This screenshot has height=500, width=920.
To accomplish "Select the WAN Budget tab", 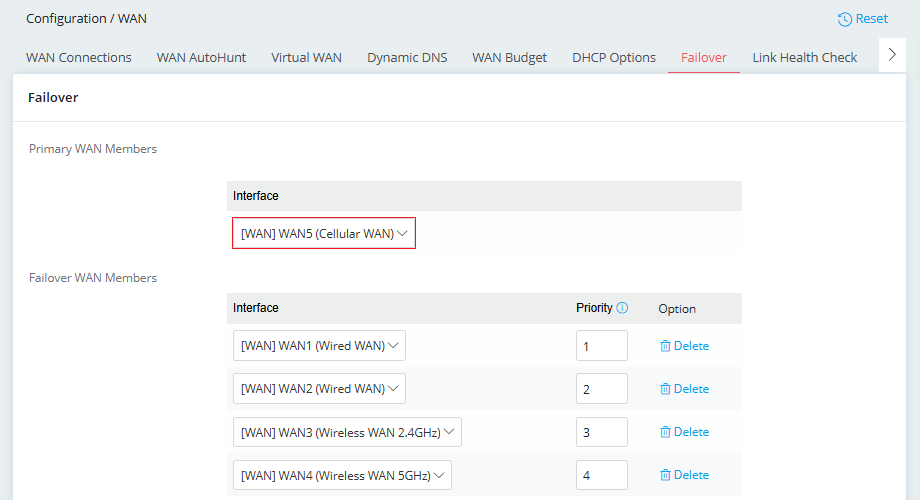I will coord(509,58).
